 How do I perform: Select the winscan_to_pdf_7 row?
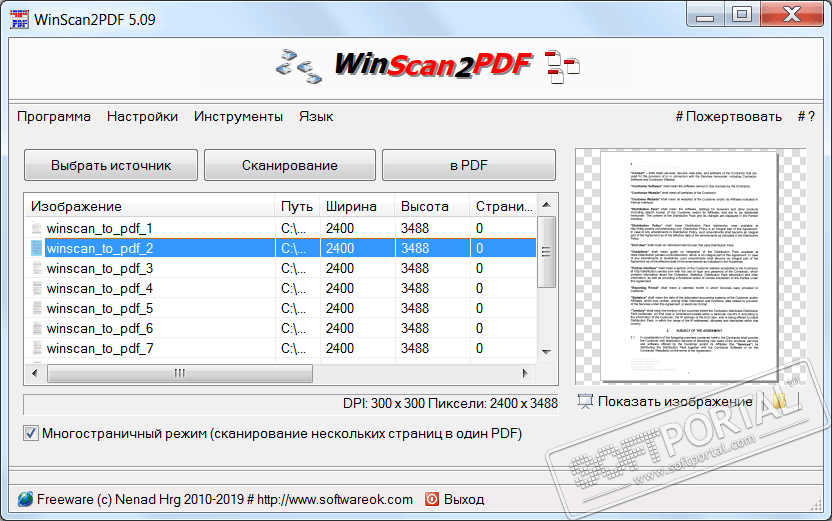click(x=281, y=348)
